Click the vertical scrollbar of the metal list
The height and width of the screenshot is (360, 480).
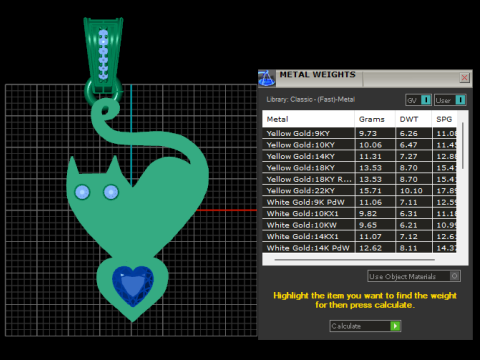(x=463, y=146)
